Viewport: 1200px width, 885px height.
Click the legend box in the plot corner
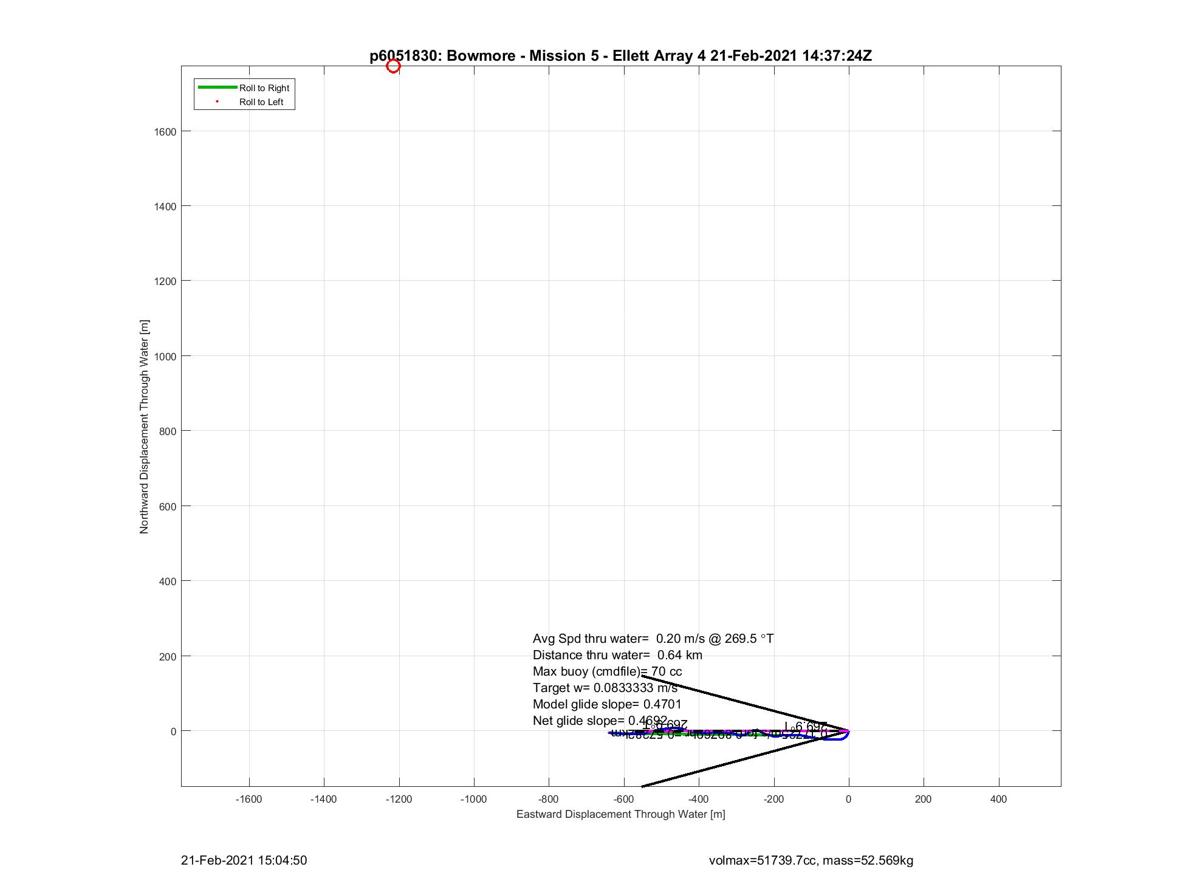(245, 95)
